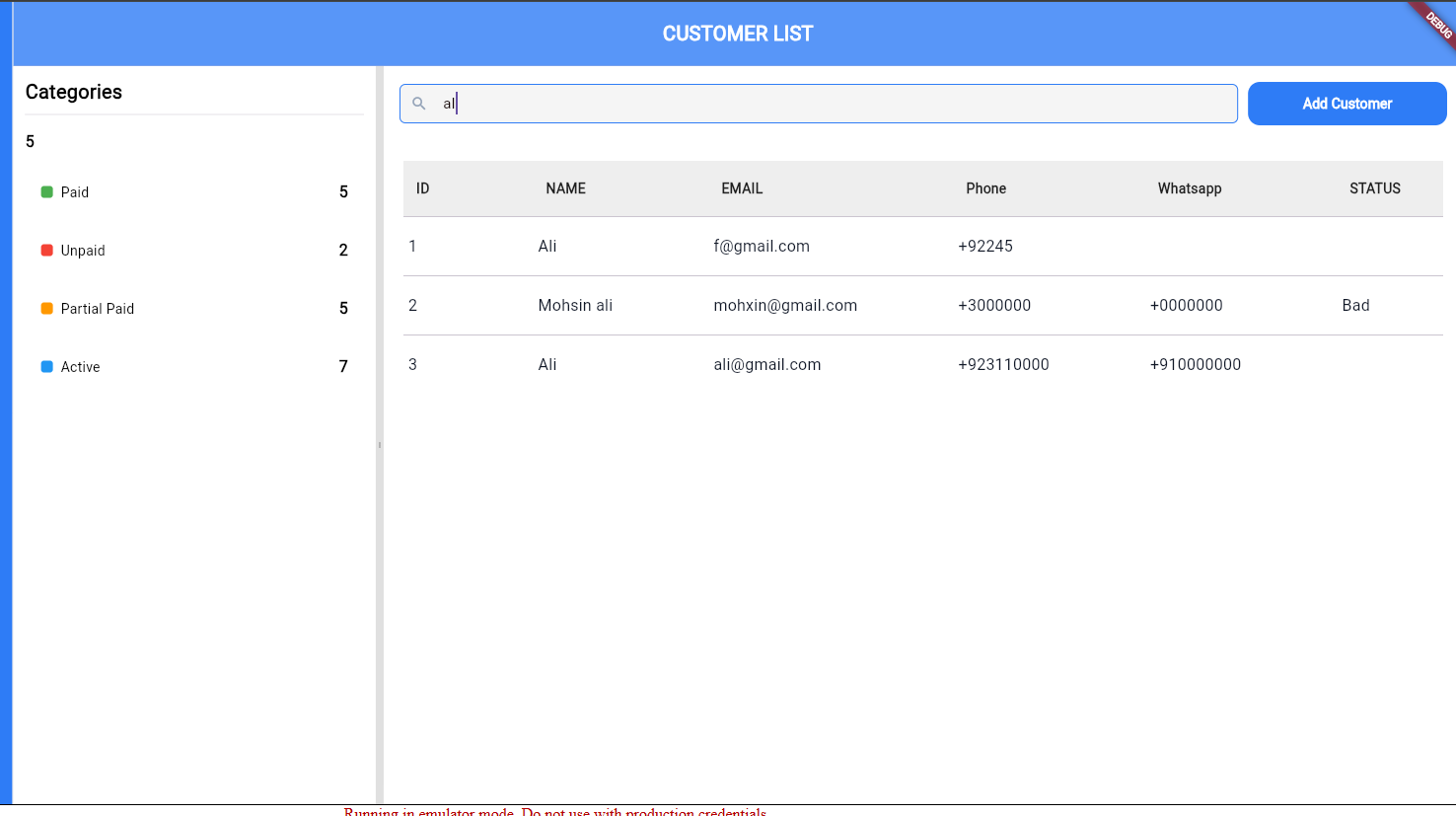1456x816 pixels.
Task: Focus the customer search field
Action: click(x=829, y=104)
